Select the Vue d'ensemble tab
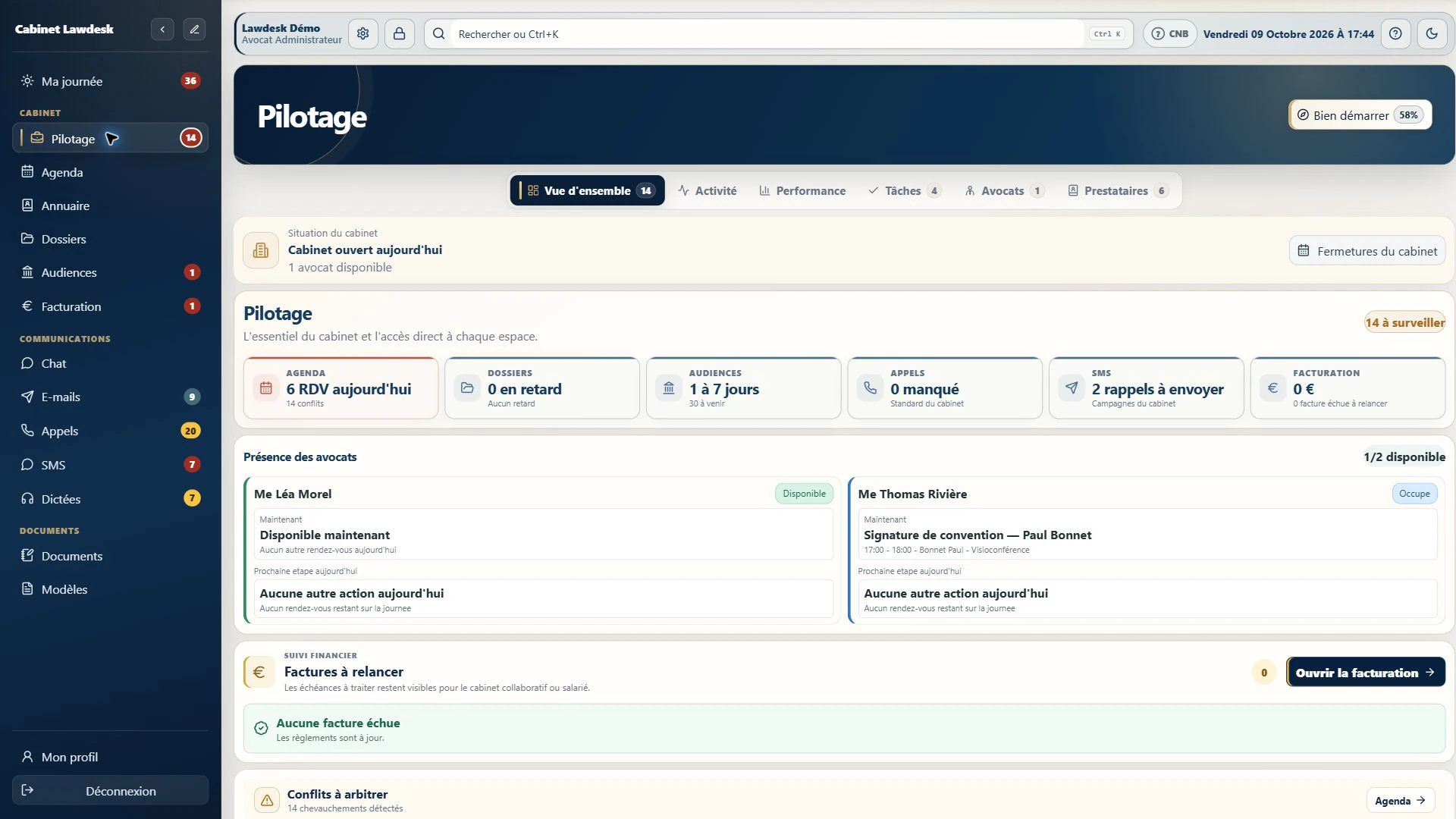The width and height of the screenshot is (1456, 819). (588, 191)
